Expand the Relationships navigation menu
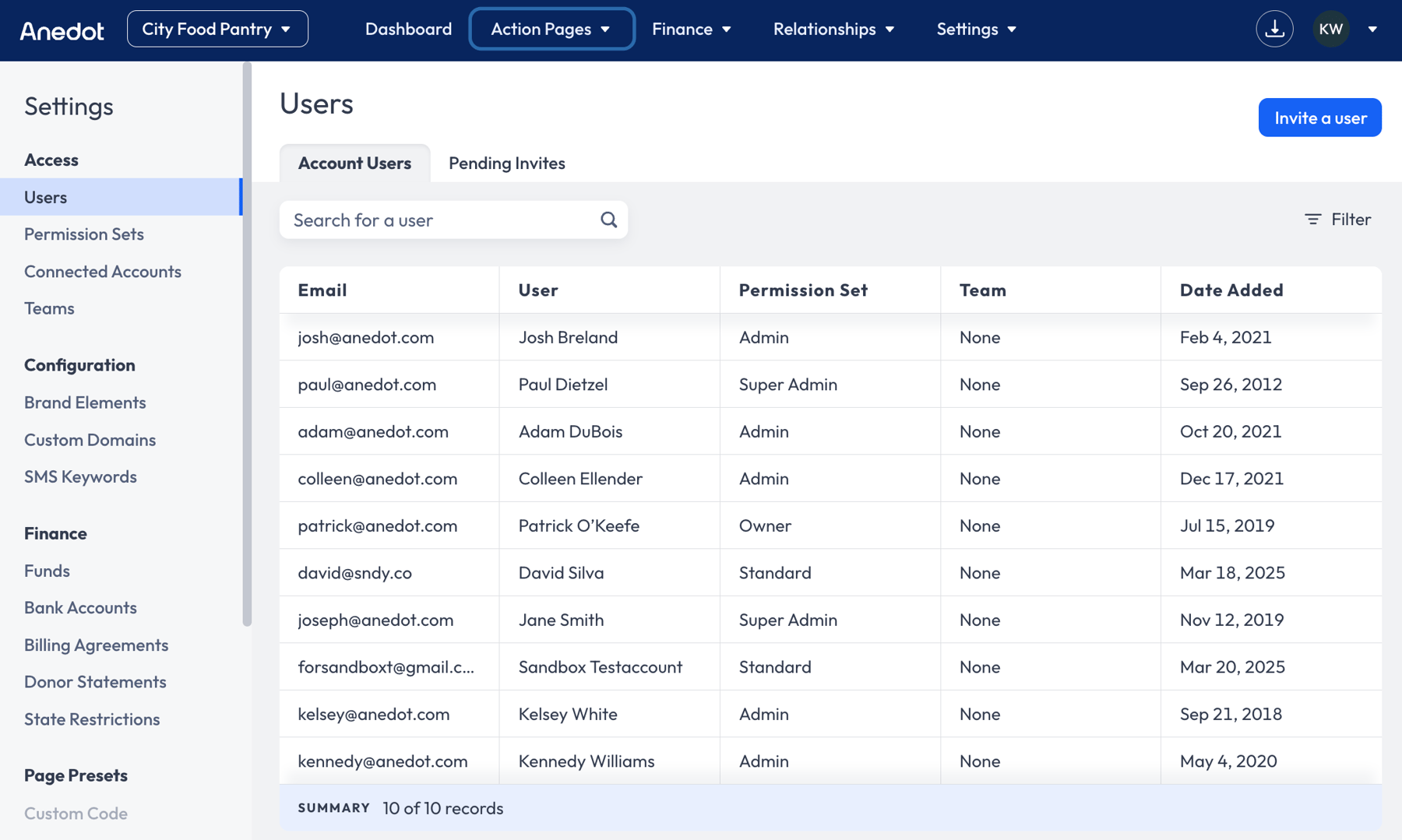This screenshot has height=840, width=1402. (x=833, y=30)
